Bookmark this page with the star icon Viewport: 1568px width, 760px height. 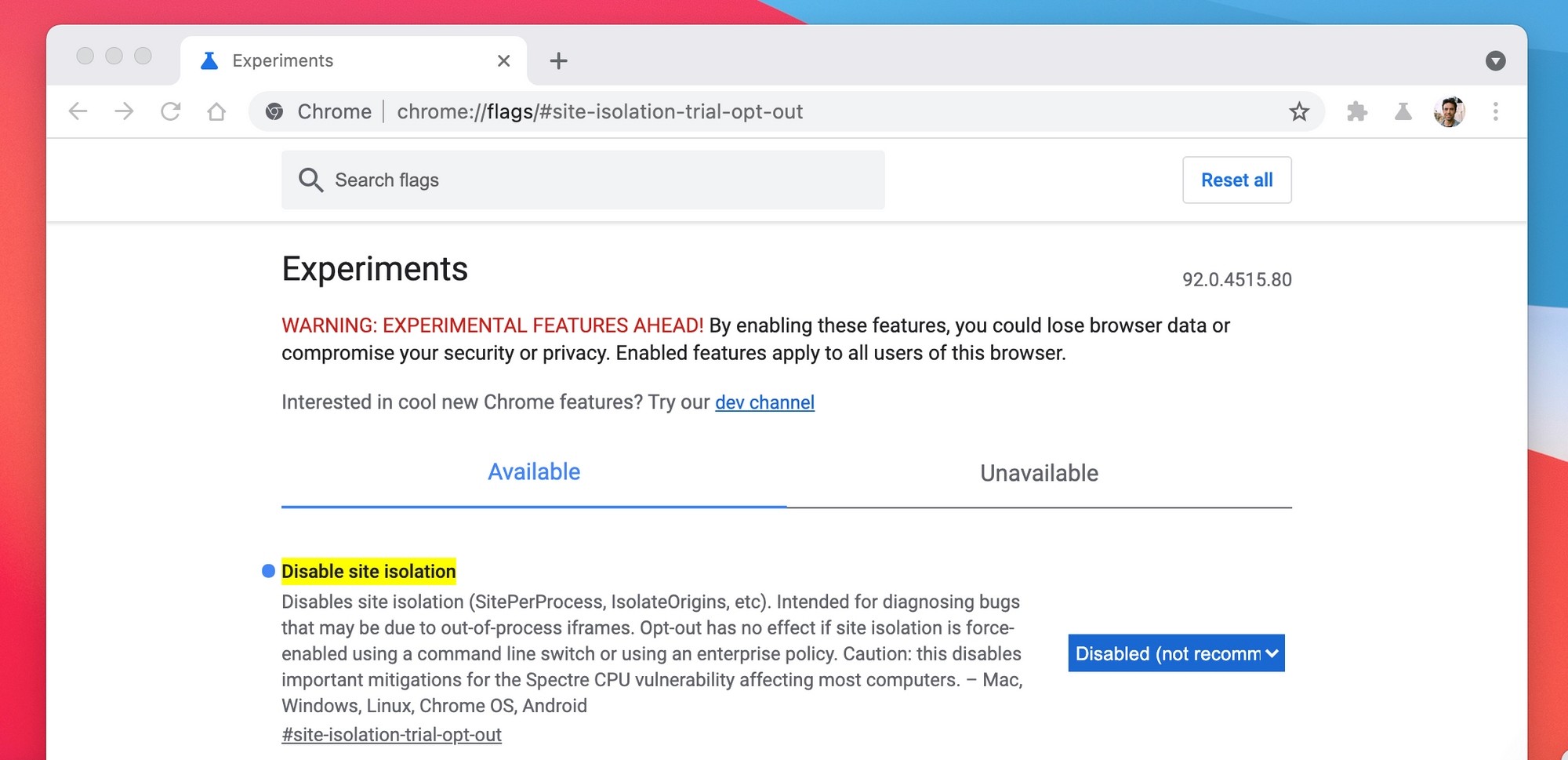coord(1299,111)
